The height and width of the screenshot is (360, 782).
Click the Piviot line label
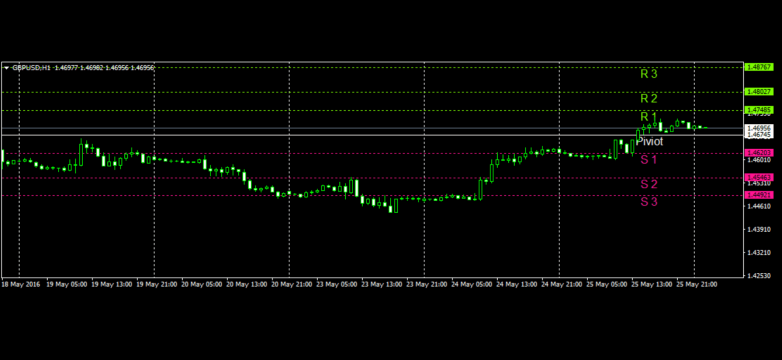click(650, 142)
